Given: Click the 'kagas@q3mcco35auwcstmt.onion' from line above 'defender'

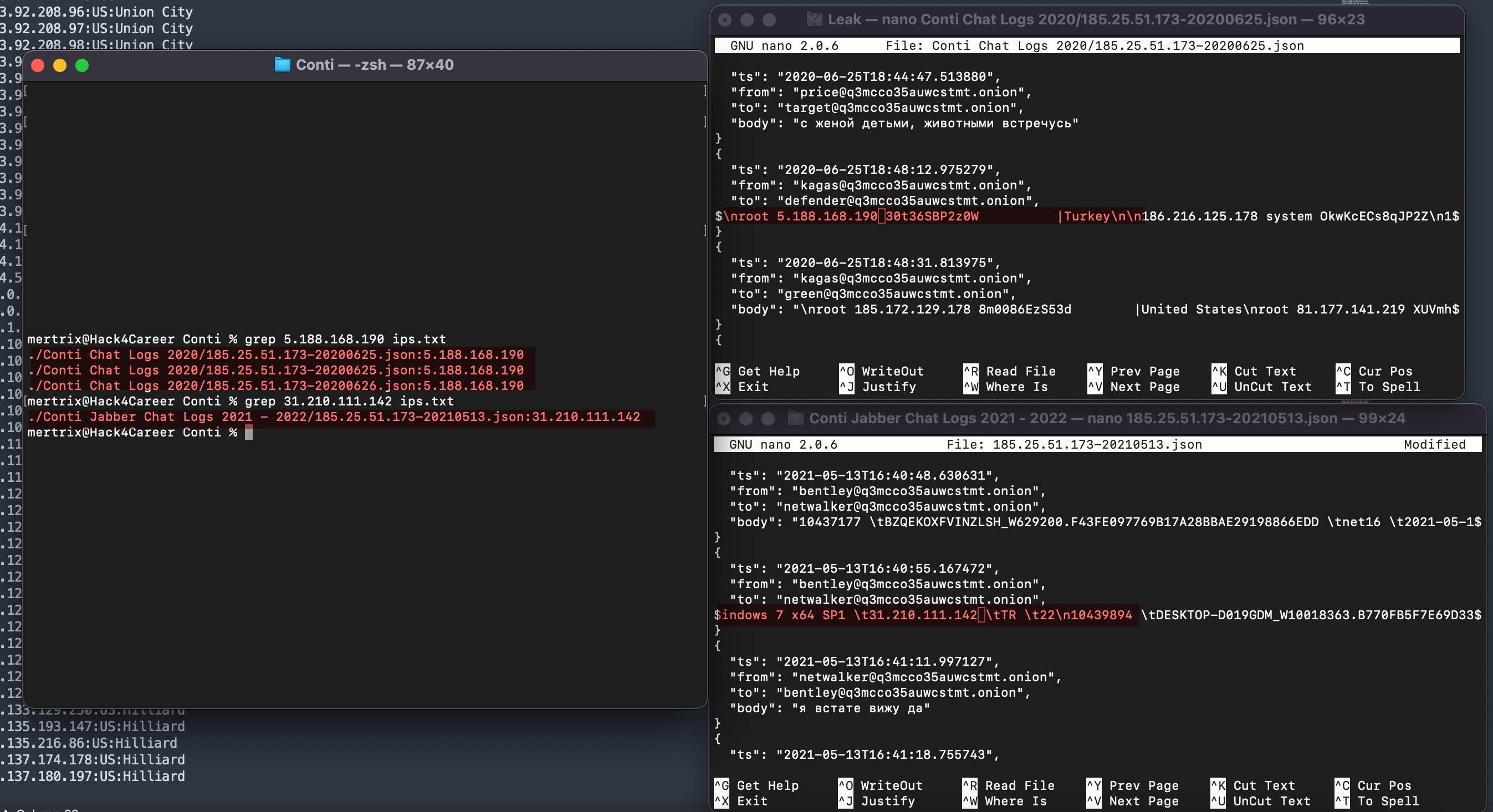Looking at the screenshot, I should [x=881, y=186].
